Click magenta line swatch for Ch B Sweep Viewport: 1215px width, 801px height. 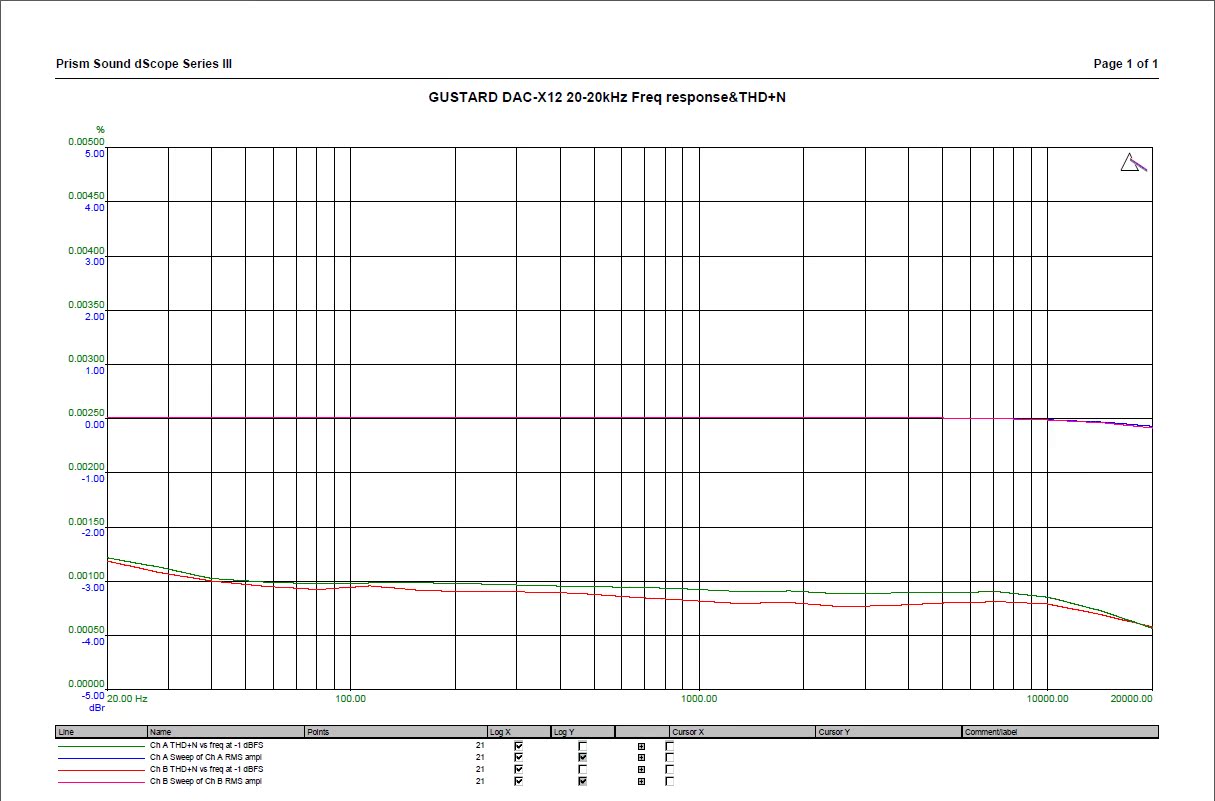(101, 781)
